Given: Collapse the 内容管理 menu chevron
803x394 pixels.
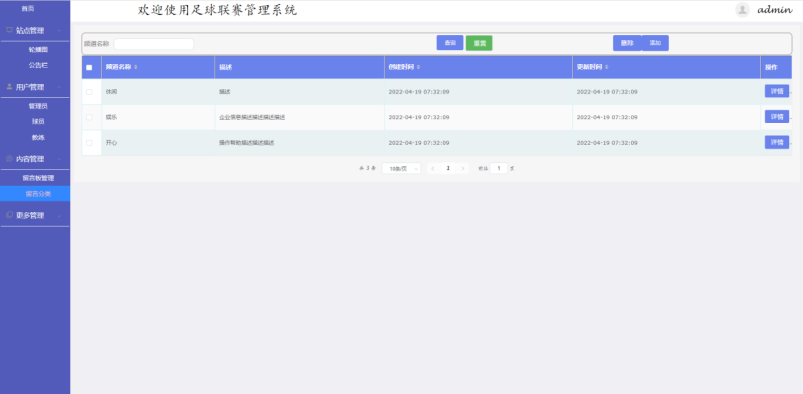Looking at the screenshot, I should 59,159.
